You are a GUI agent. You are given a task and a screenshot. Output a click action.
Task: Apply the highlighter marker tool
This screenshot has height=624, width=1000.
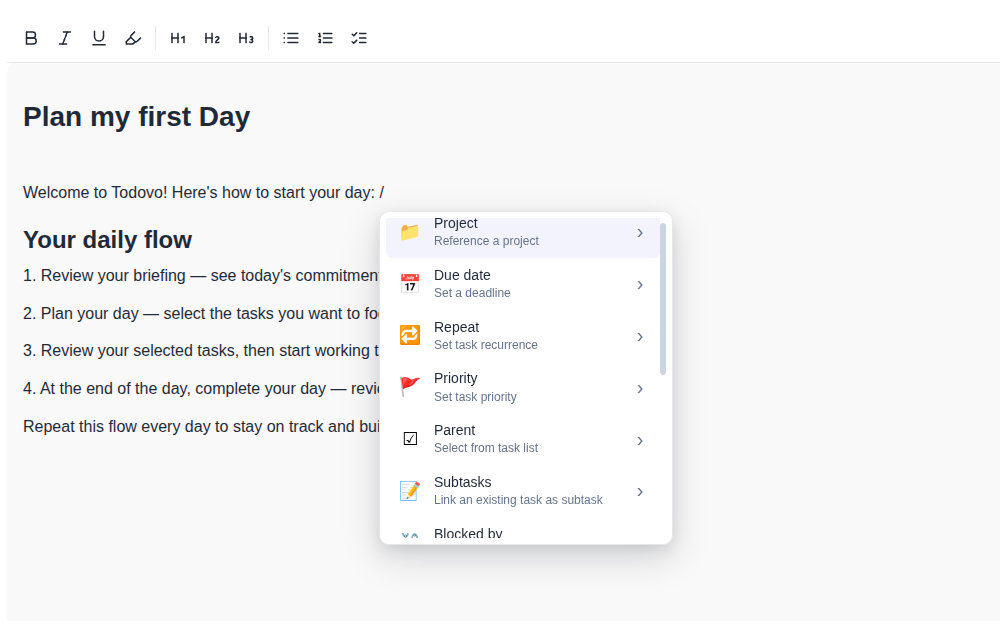click(x=133, y=38)
